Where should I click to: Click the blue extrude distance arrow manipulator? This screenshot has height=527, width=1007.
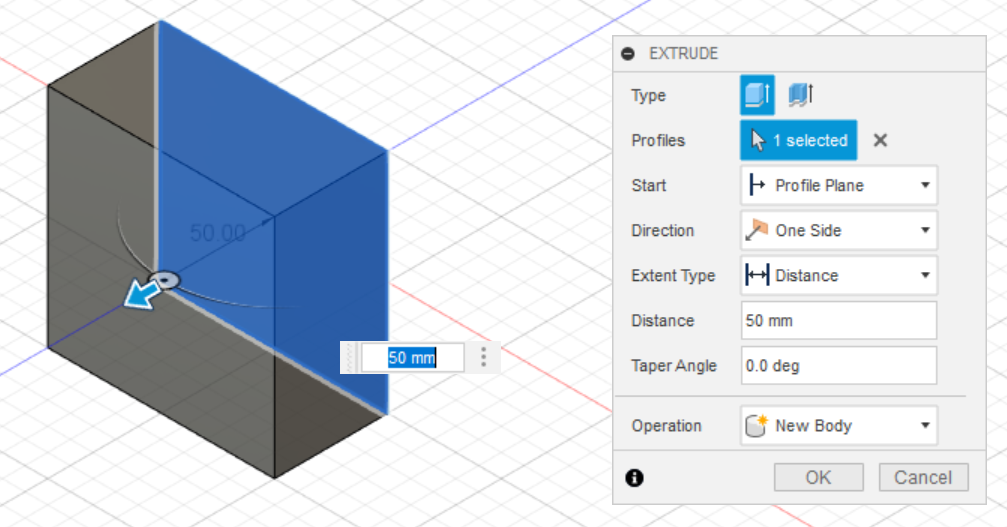click(x=142, y=297)
